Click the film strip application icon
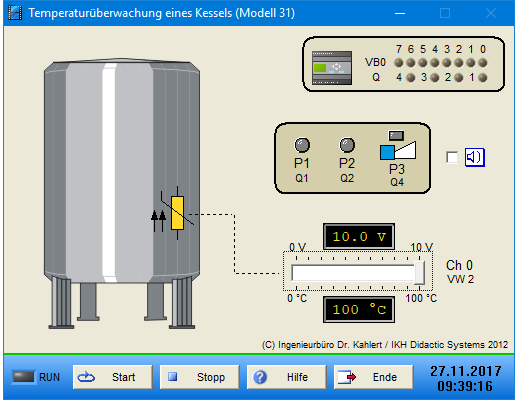The width and height of the screenshot is (520, 400). point(15,13)
